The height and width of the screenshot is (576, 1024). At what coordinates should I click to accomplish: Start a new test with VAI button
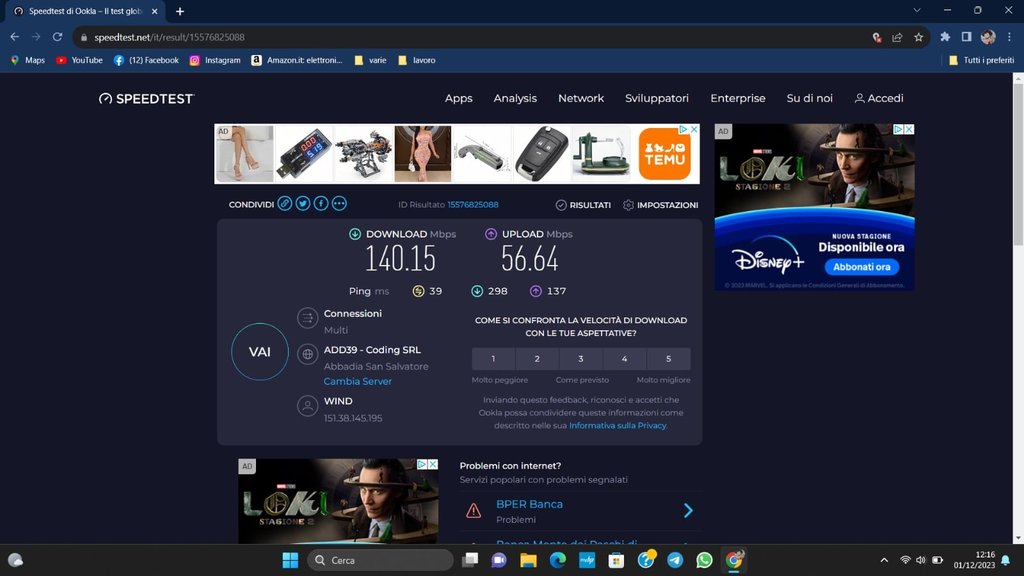coord(260,352)
